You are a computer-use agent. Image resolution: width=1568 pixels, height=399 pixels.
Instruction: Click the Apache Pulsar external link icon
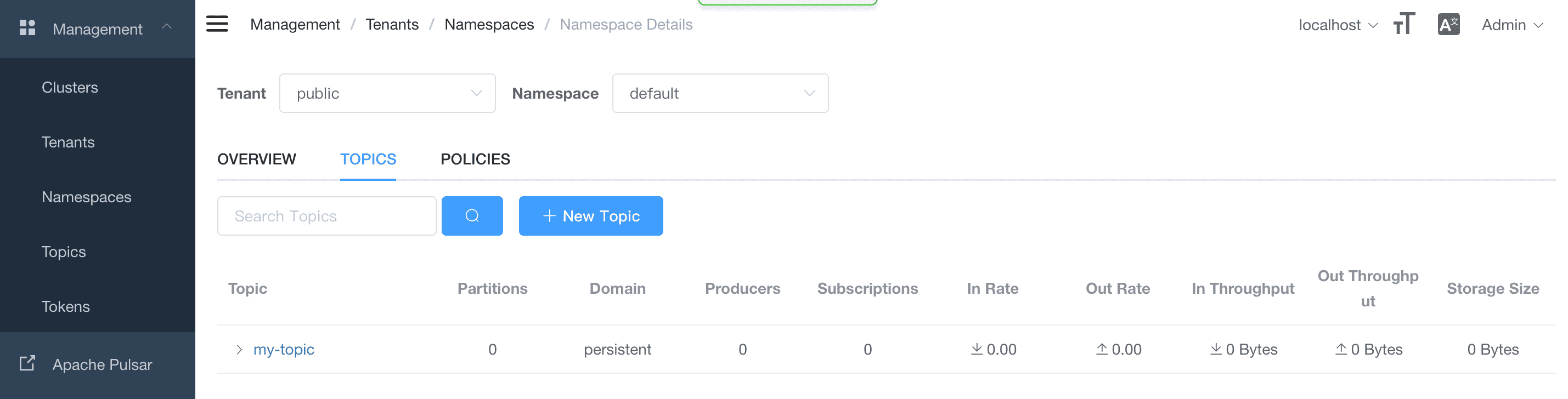click(x=27, y=364)
